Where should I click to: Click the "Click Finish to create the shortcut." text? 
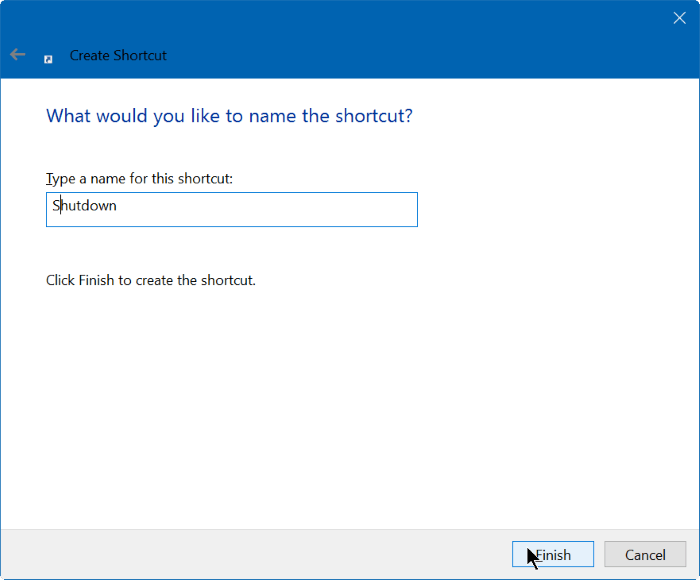coord(151,280)
